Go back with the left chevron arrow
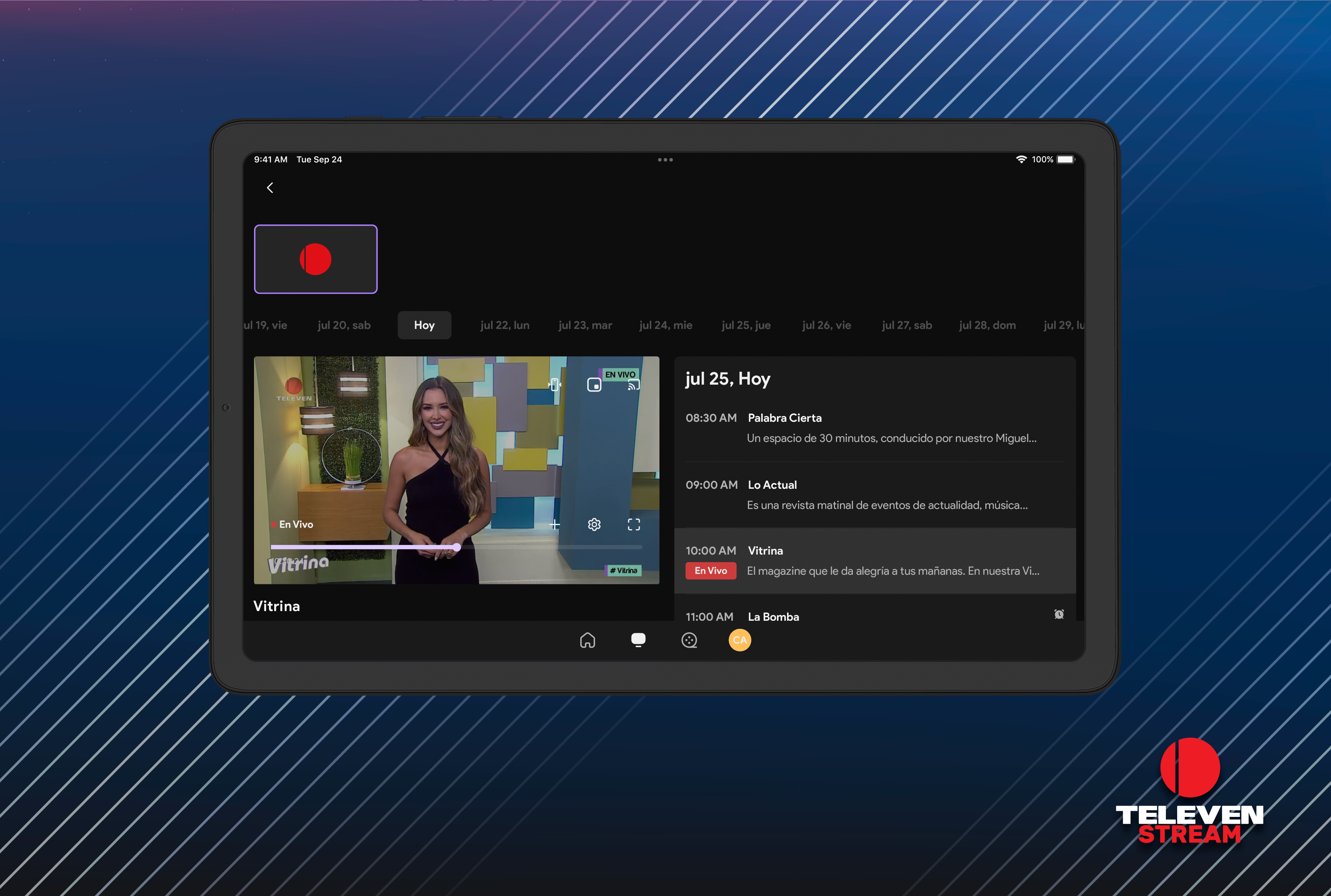Screen dimensions: 1331x896 click(270, 187)
